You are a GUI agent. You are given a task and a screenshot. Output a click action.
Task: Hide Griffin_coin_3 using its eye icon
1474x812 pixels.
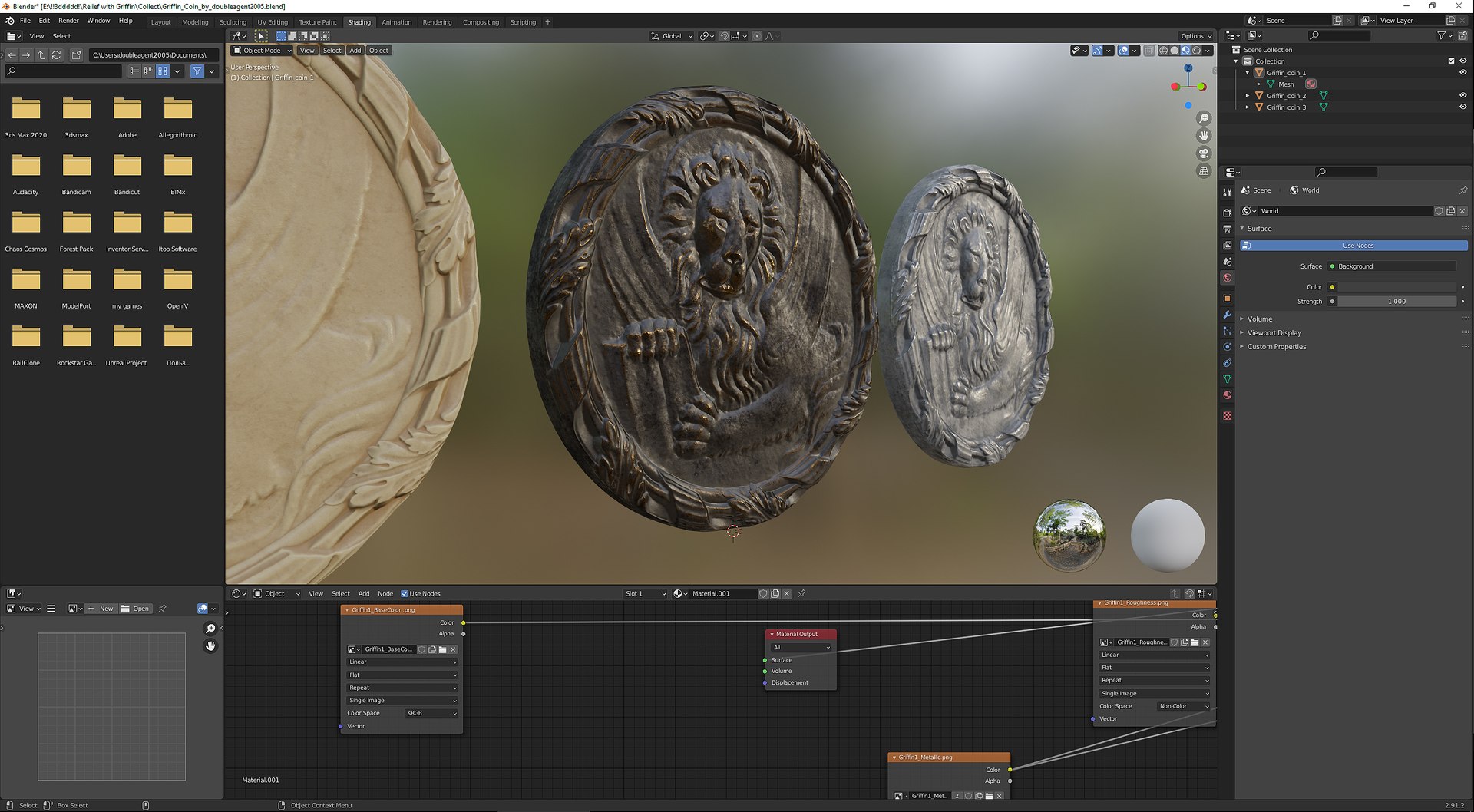click(1462, 107)
